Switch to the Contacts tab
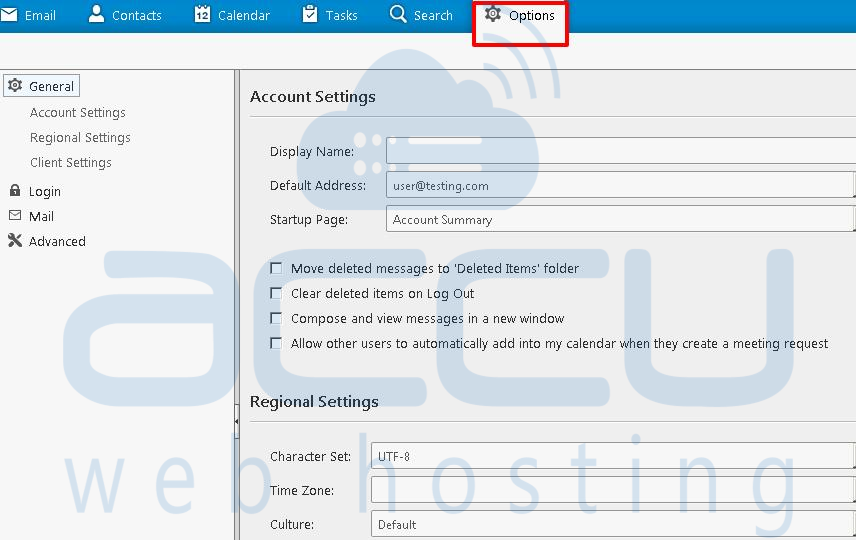The image size is (856, 540). pyautogui.click(x=136, y=15)
